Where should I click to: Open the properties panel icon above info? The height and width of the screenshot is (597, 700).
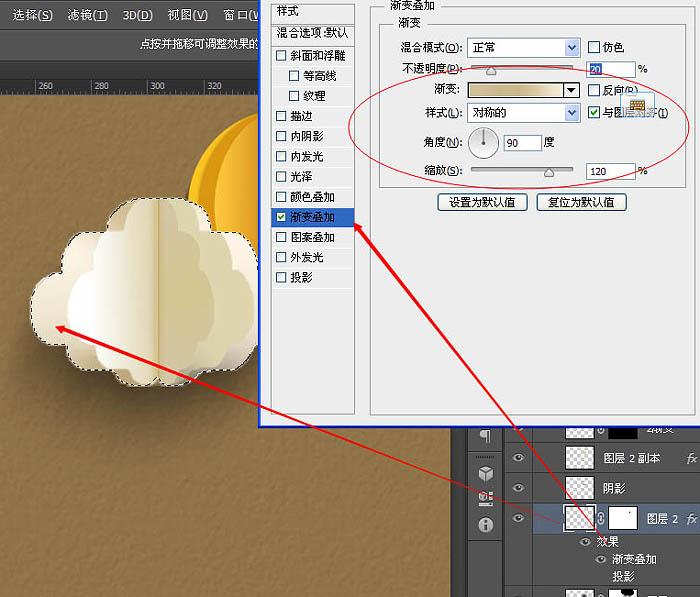485,498
